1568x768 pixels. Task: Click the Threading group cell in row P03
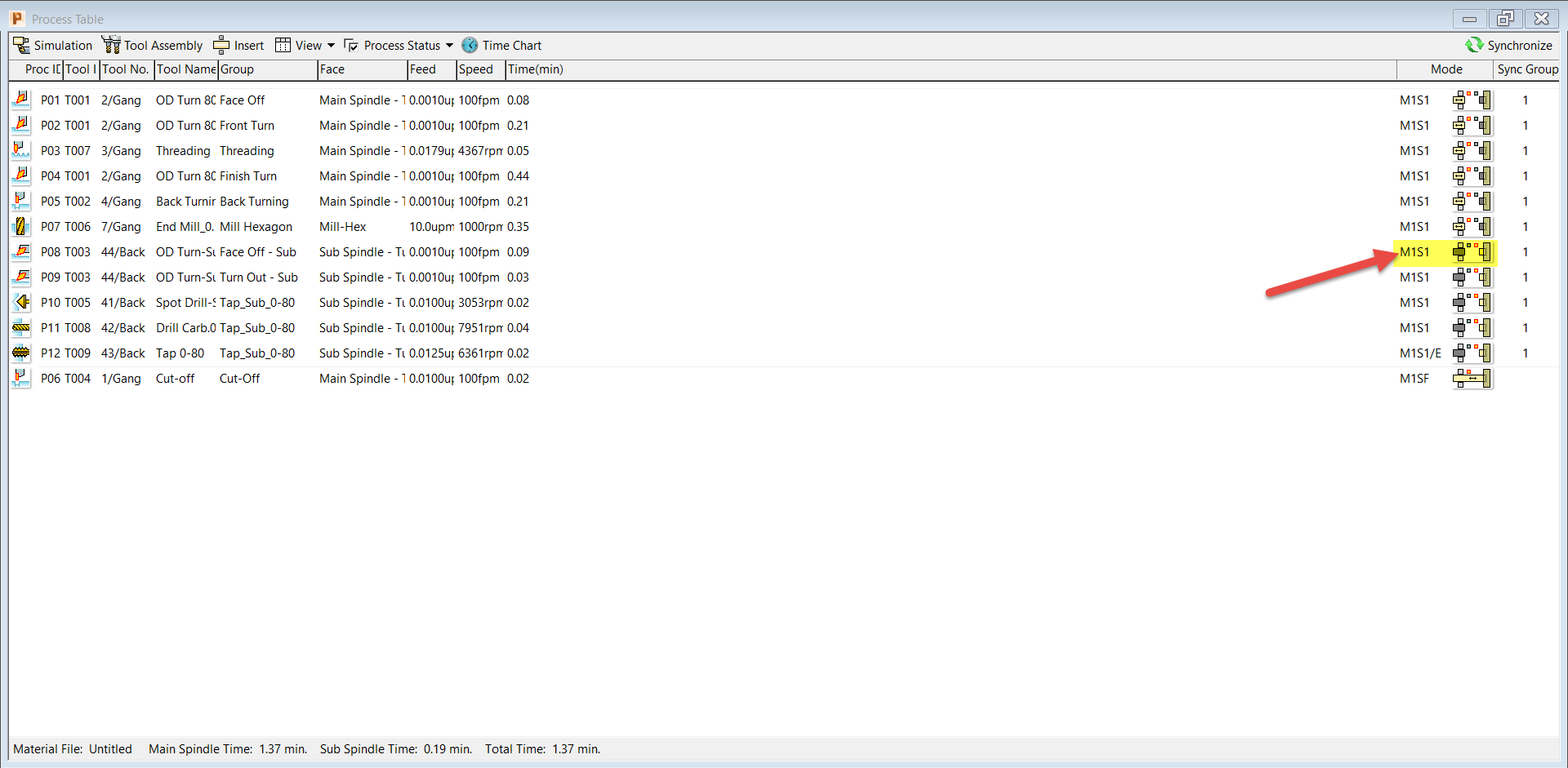tap(247, 150)
